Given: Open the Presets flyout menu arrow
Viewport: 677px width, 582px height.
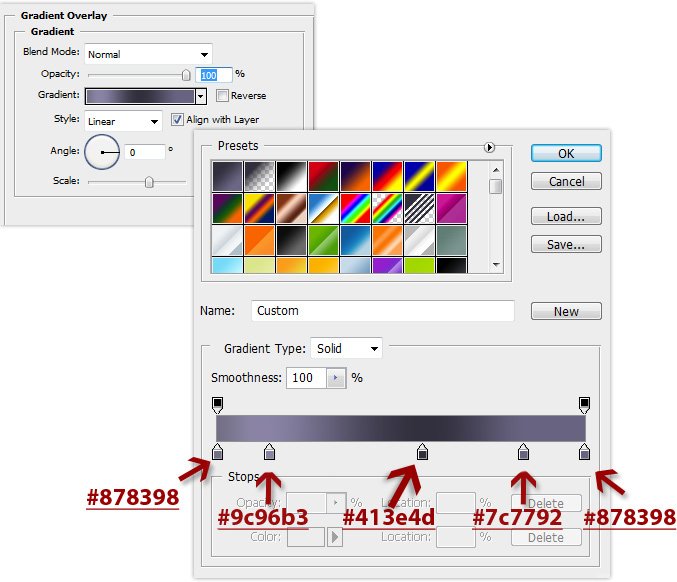Looking at the screenshot, I should pos(489,148).
